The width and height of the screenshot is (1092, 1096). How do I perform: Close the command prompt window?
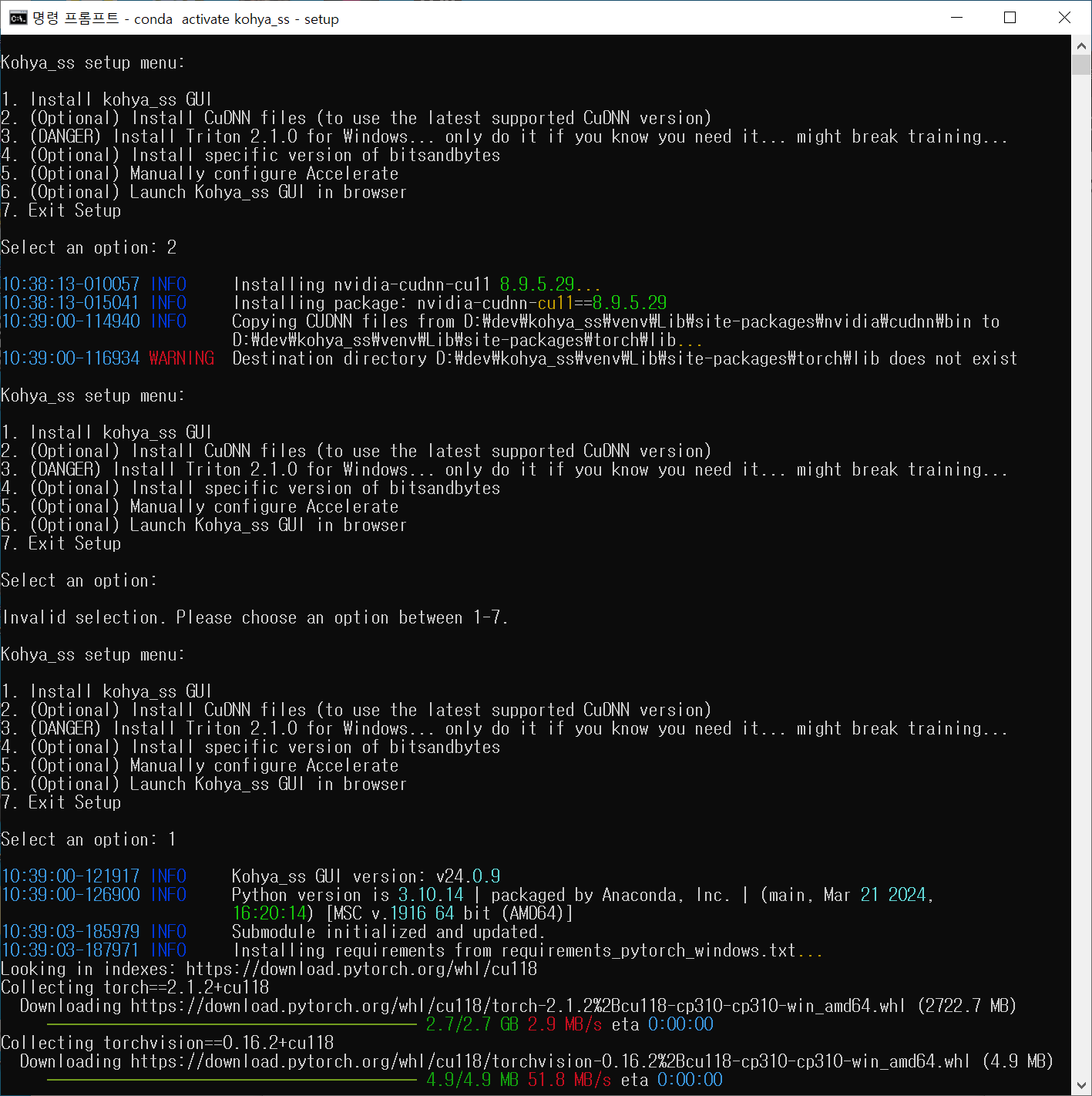tap(1064, 17)
